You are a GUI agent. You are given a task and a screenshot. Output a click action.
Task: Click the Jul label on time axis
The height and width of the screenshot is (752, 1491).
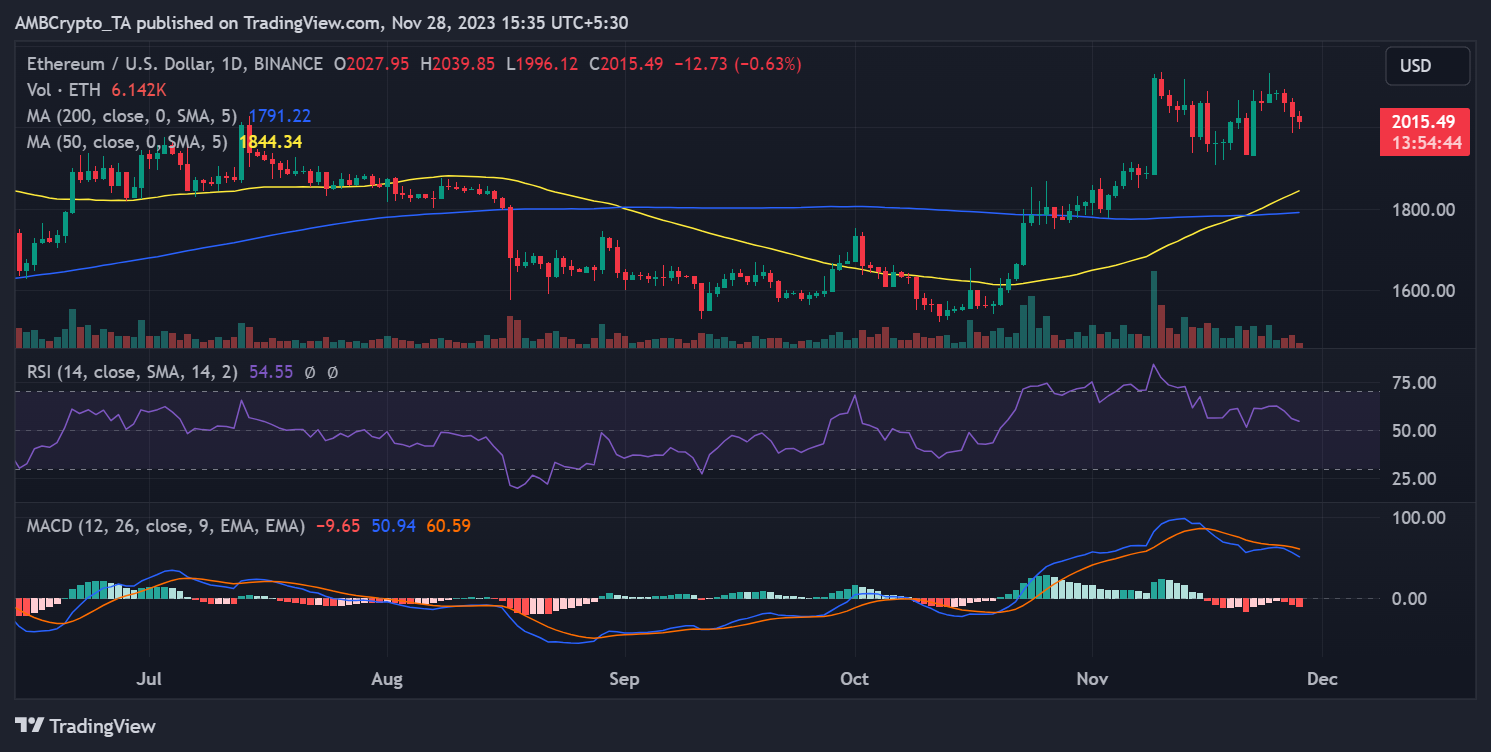(x=150, y=680)
